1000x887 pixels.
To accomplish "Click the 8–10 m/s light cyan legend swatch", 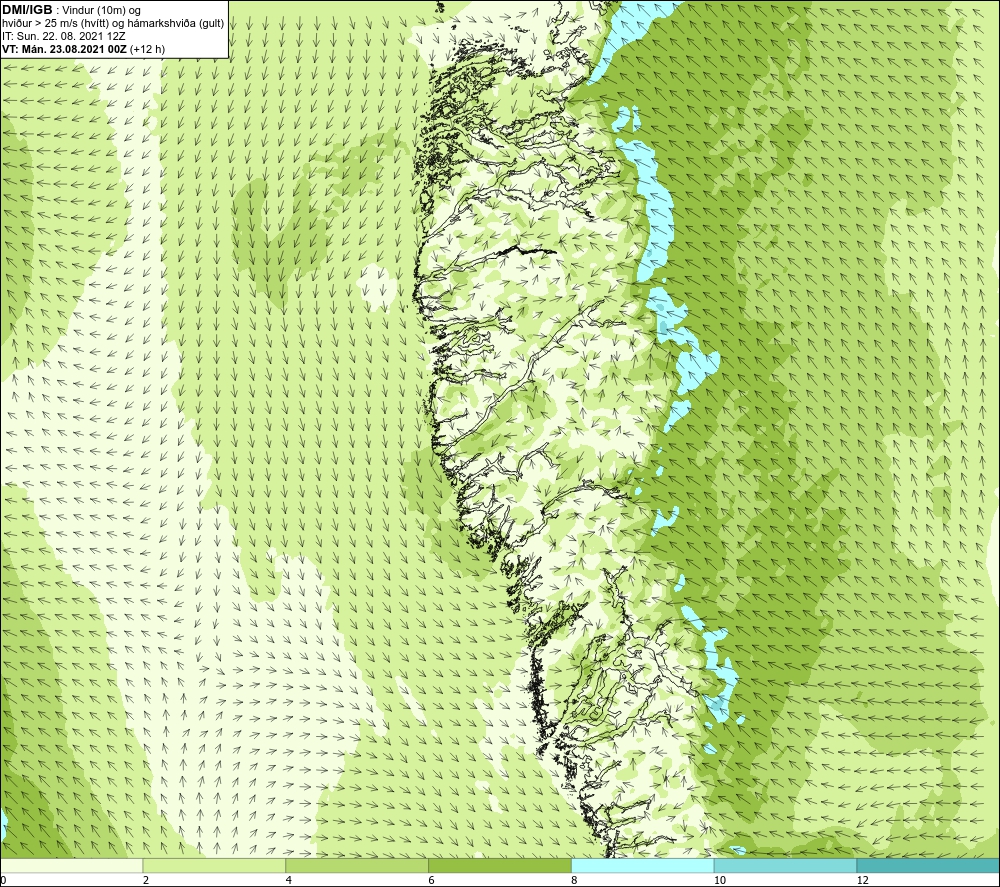I will pyautogui.click(x=643, y=865).
